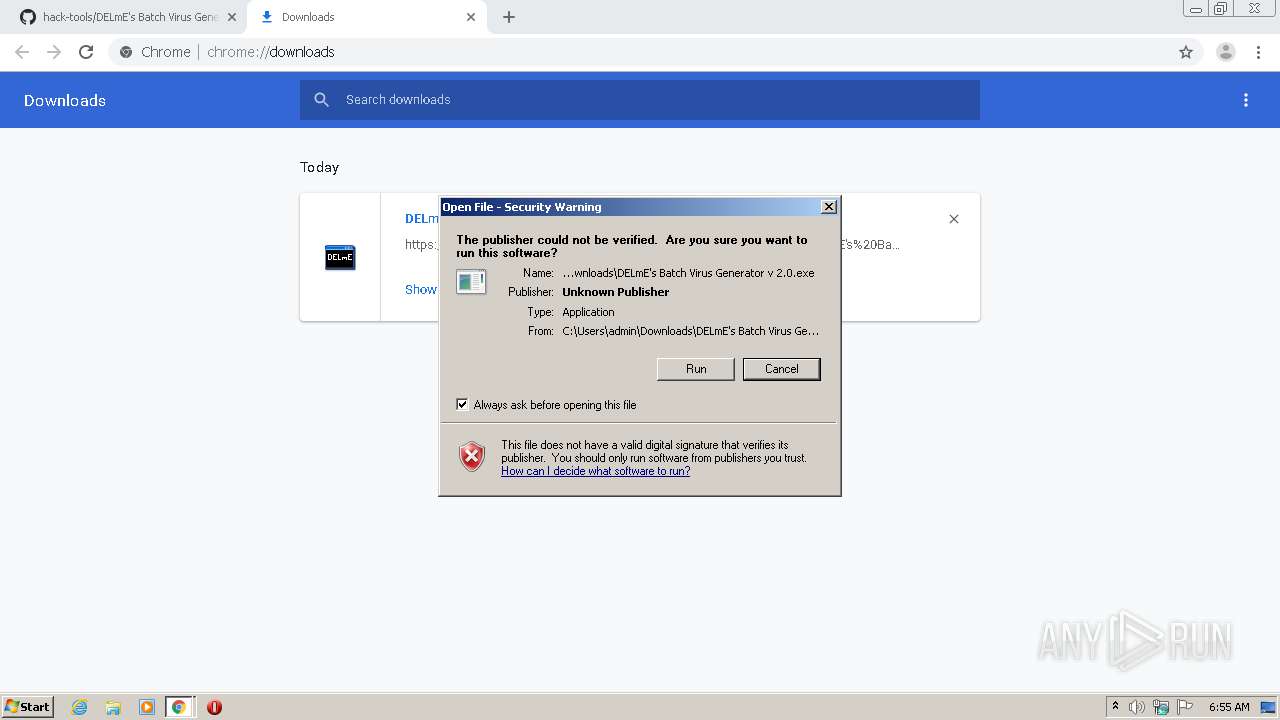
Task: Open the volume speaker tray icon
Action: pos(1137,707)
